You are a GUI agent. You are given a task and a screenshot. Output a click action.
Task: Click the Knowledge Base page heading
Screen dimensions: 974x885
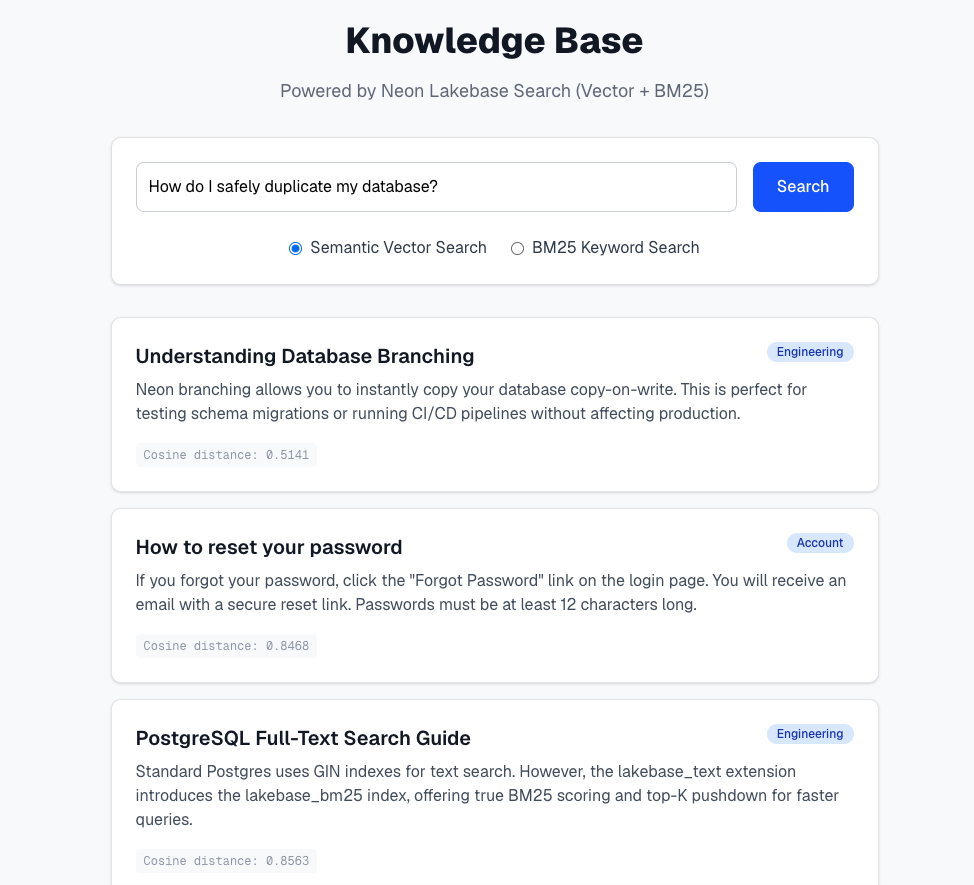click(x=494, y=41)
